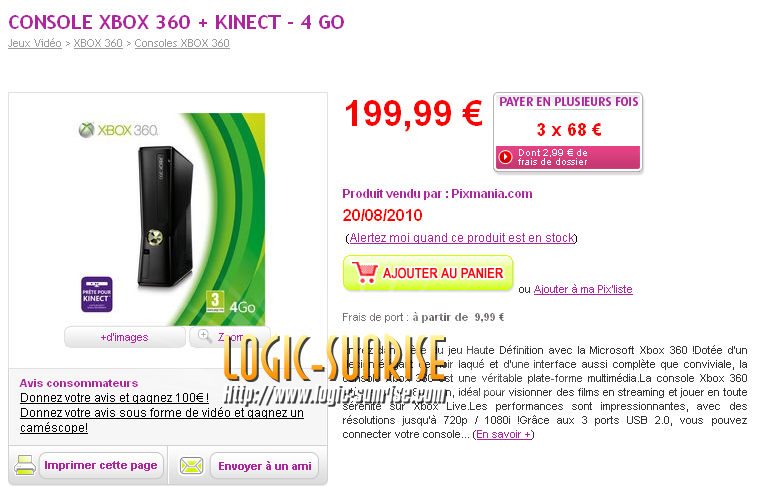Go to XBOX 360 breadcrumb category
758x496 pixels.
coord(98,43)
